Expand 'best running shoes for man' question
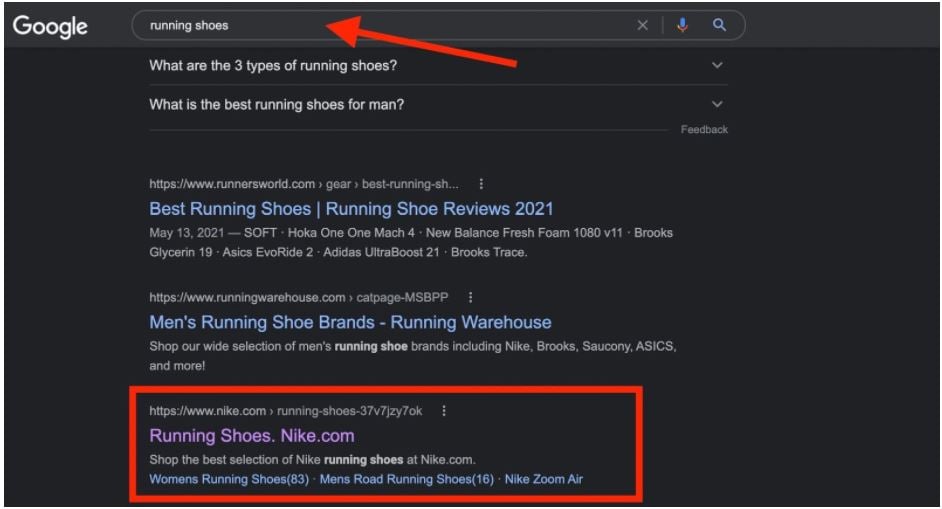The height and width of the screenshot is (509, 942). (x=717, y=104)
